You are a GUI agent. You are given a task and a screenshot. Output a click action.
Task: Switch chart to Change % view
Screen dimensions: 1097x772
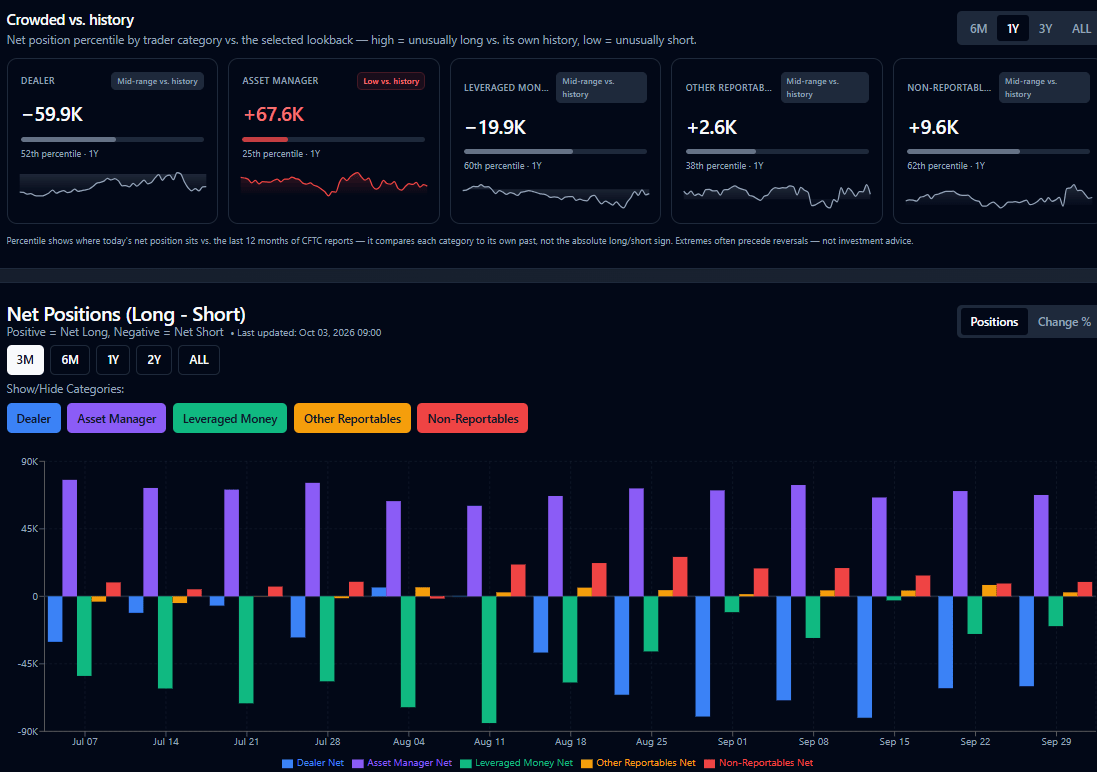[x=1063, y=322]
